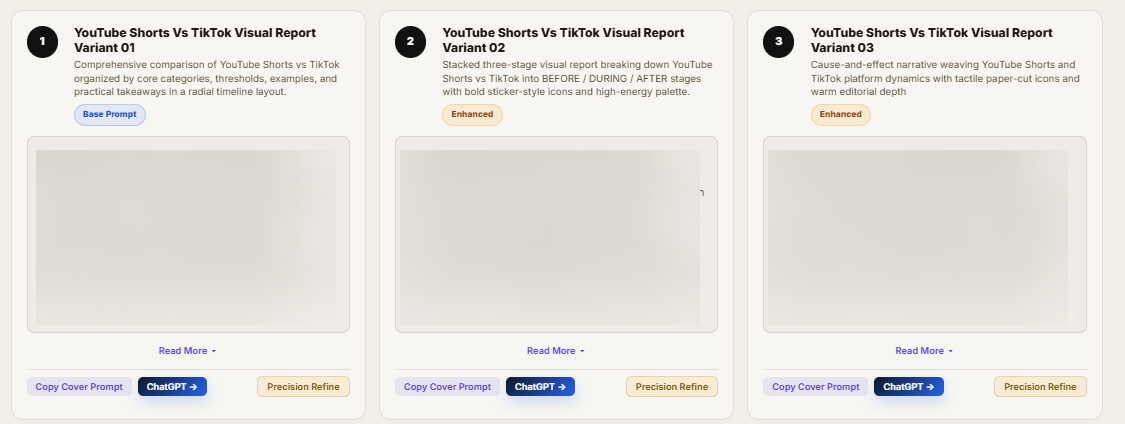Select Precision Refine on Variant 01

point(303,387)
